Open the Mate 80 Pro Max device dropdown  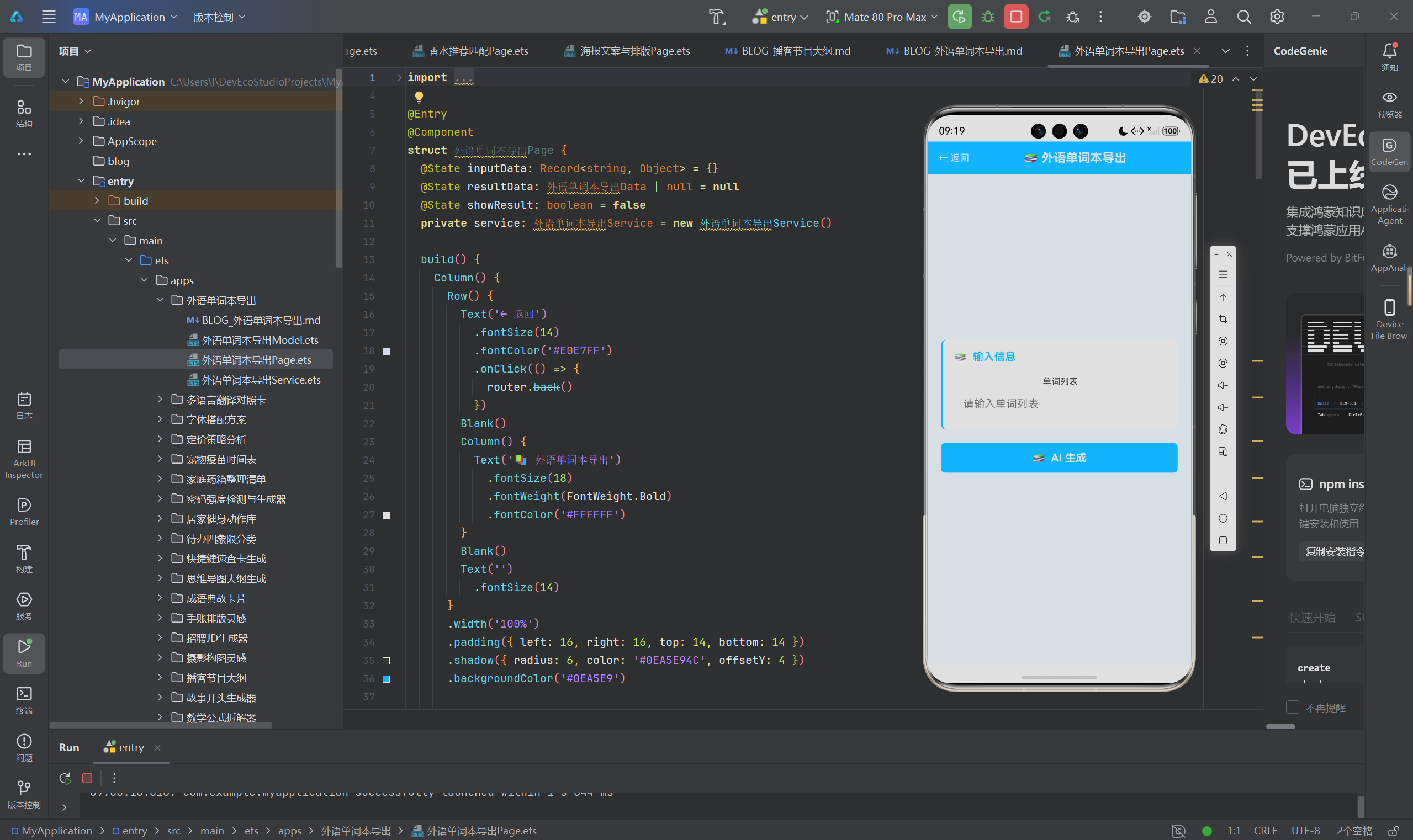click(881, 17)
